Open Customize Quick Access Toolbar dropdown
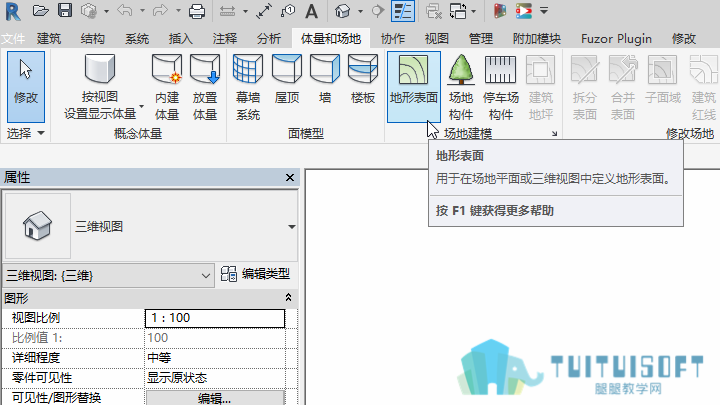This screenshot has height=405, width=720. [x=544, y=11]
